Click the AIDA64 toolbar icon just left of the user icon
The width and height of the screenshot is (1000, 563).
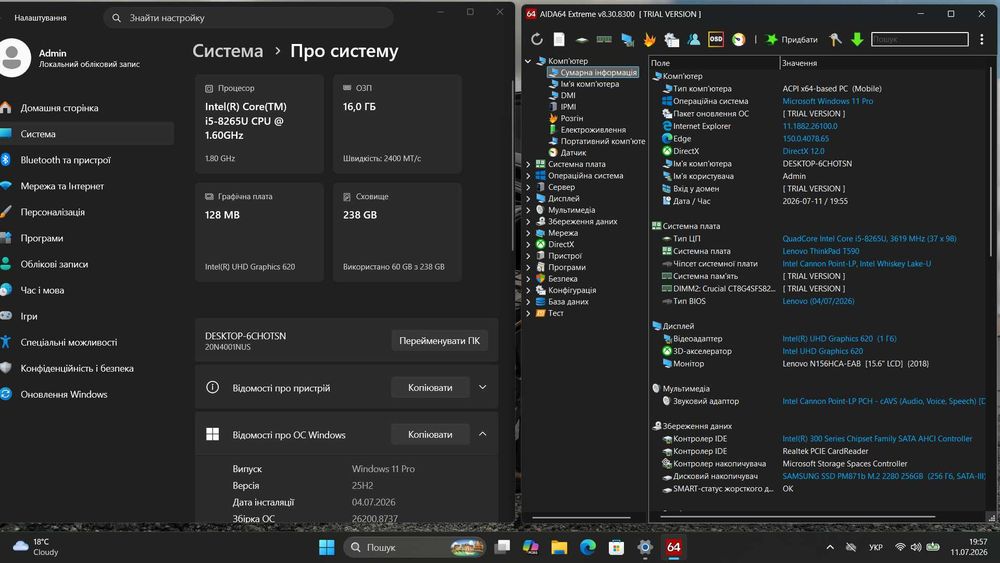[x=672, y=40]
